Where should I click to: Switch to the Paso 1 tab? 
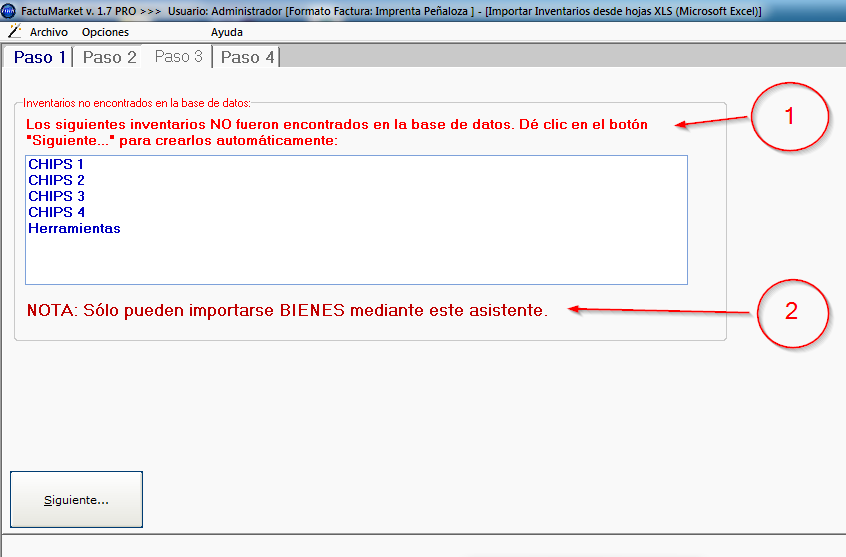(x=39, y=57)
